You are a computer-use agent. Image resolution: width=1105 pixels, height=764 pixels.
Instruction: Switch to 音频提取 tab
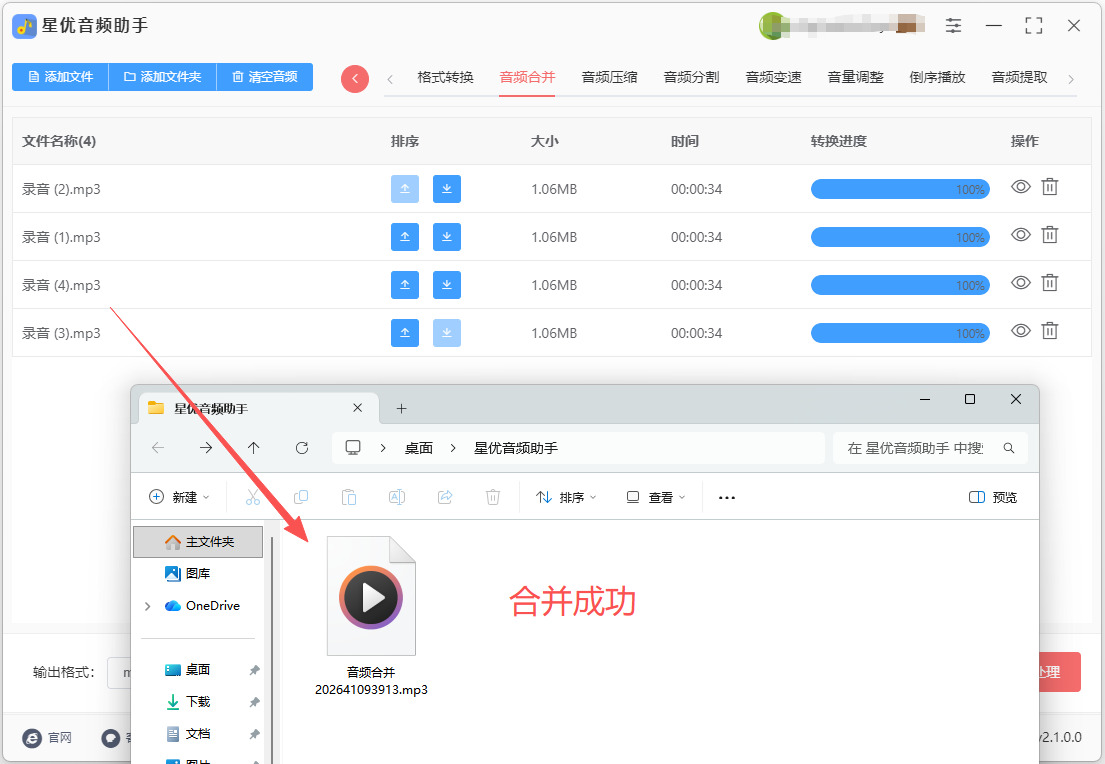(1020, 78)
